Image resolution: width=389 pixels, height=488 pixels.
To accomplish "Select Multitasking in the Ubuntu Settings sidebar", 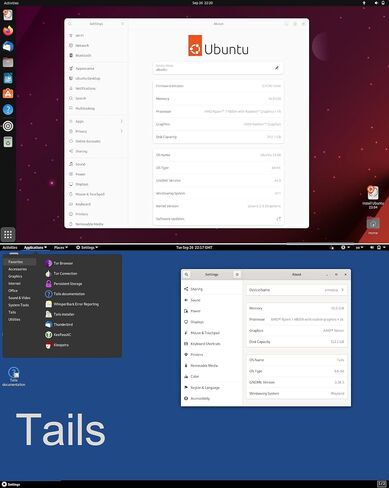I will [x=97, y=108].
